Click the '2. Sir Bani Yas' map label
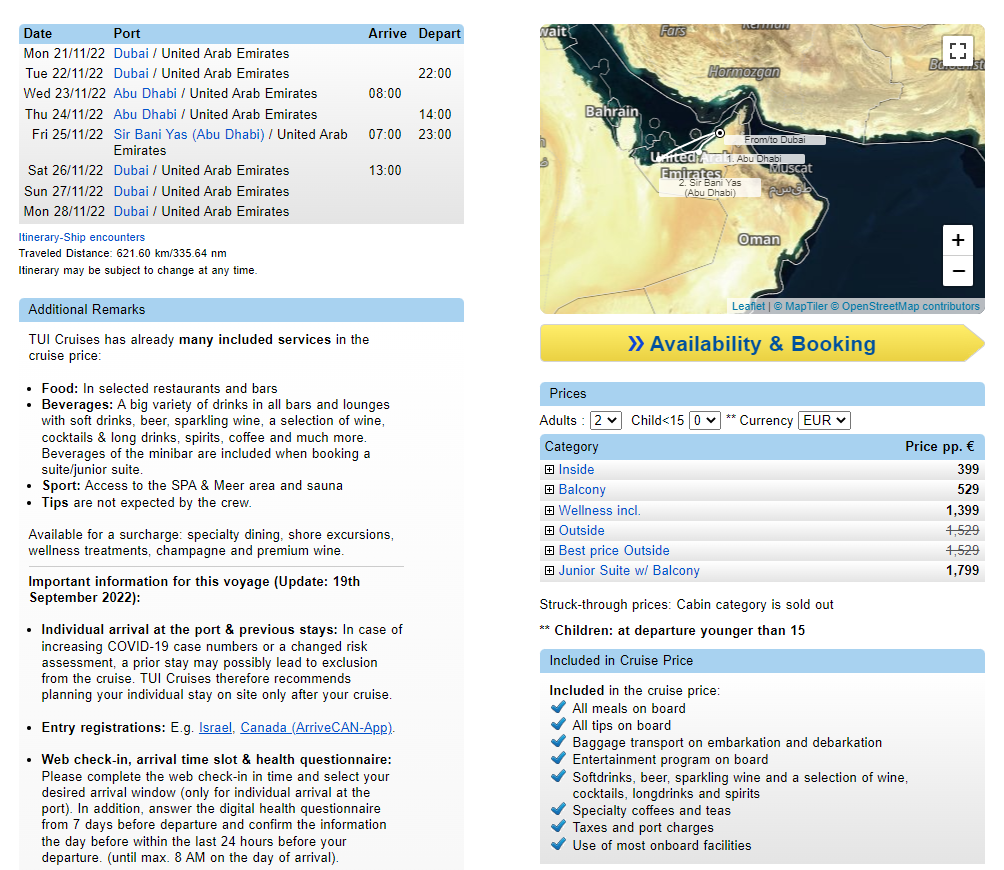 (x=709, y=187)
